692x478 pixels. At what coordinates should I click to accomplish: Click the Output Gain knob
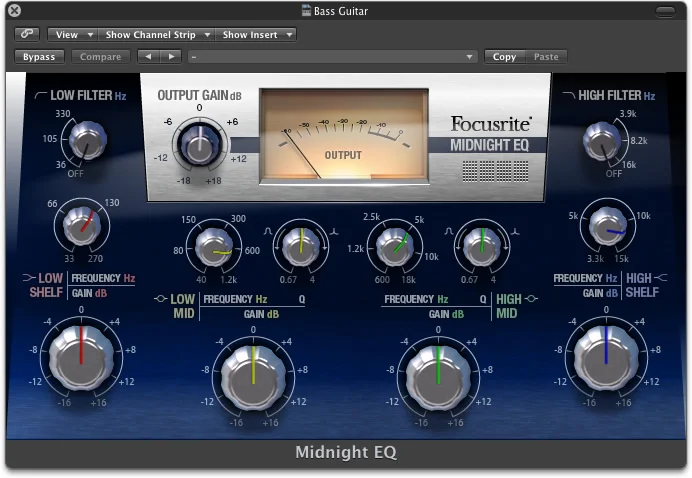click(x=200, y=144)
